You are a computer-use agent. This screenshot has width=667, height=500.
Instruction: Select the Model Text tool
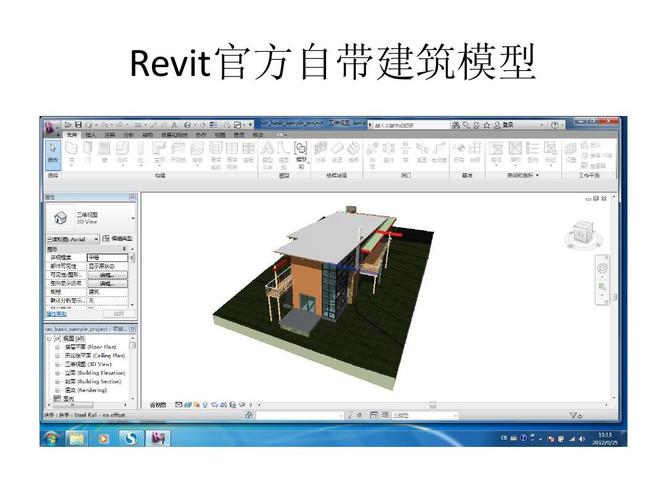(x=267, y=155)
